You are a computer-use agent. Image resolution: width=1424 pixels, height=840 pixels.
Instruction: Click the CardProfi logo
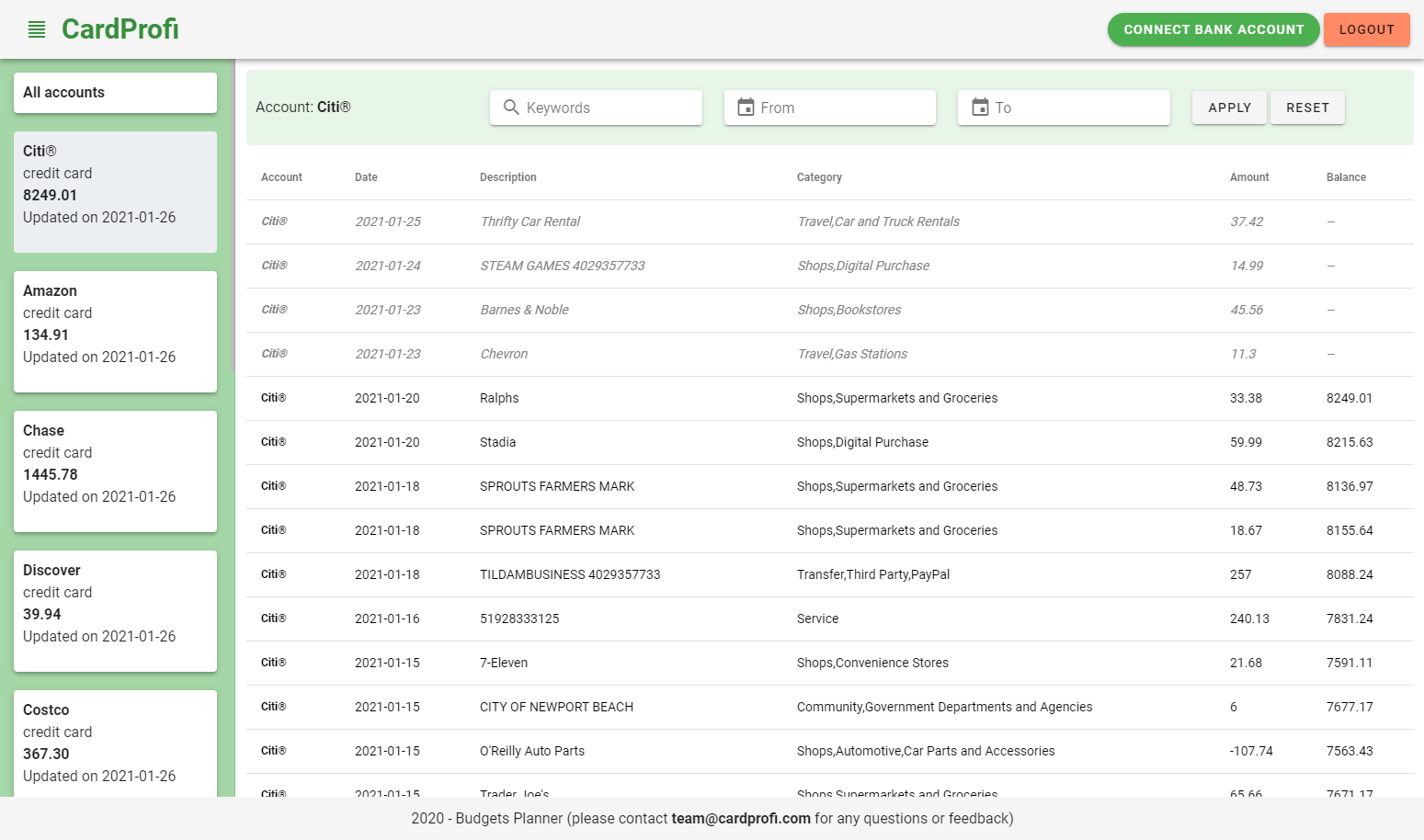pos(120,29)
